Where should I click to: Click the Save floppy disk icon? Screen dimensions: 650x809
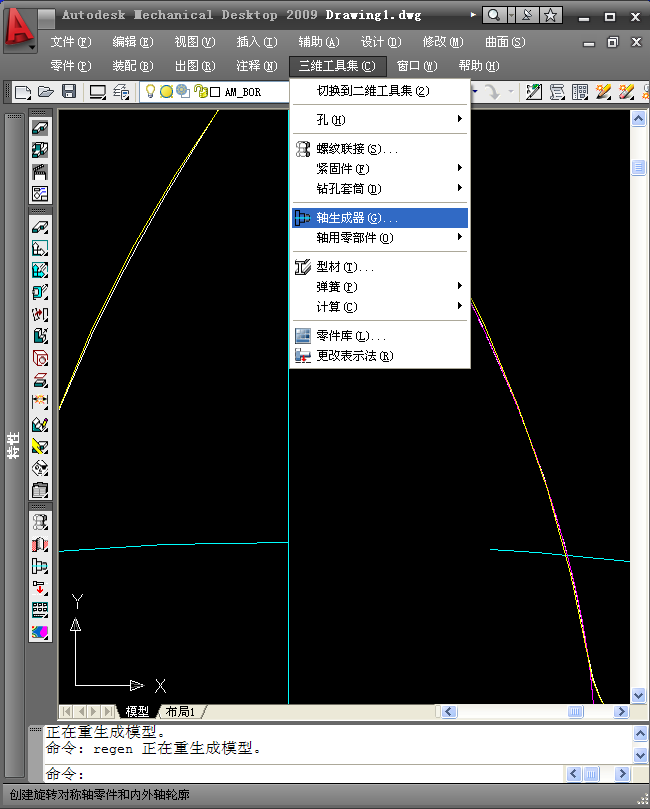click(x=69, y=92)
